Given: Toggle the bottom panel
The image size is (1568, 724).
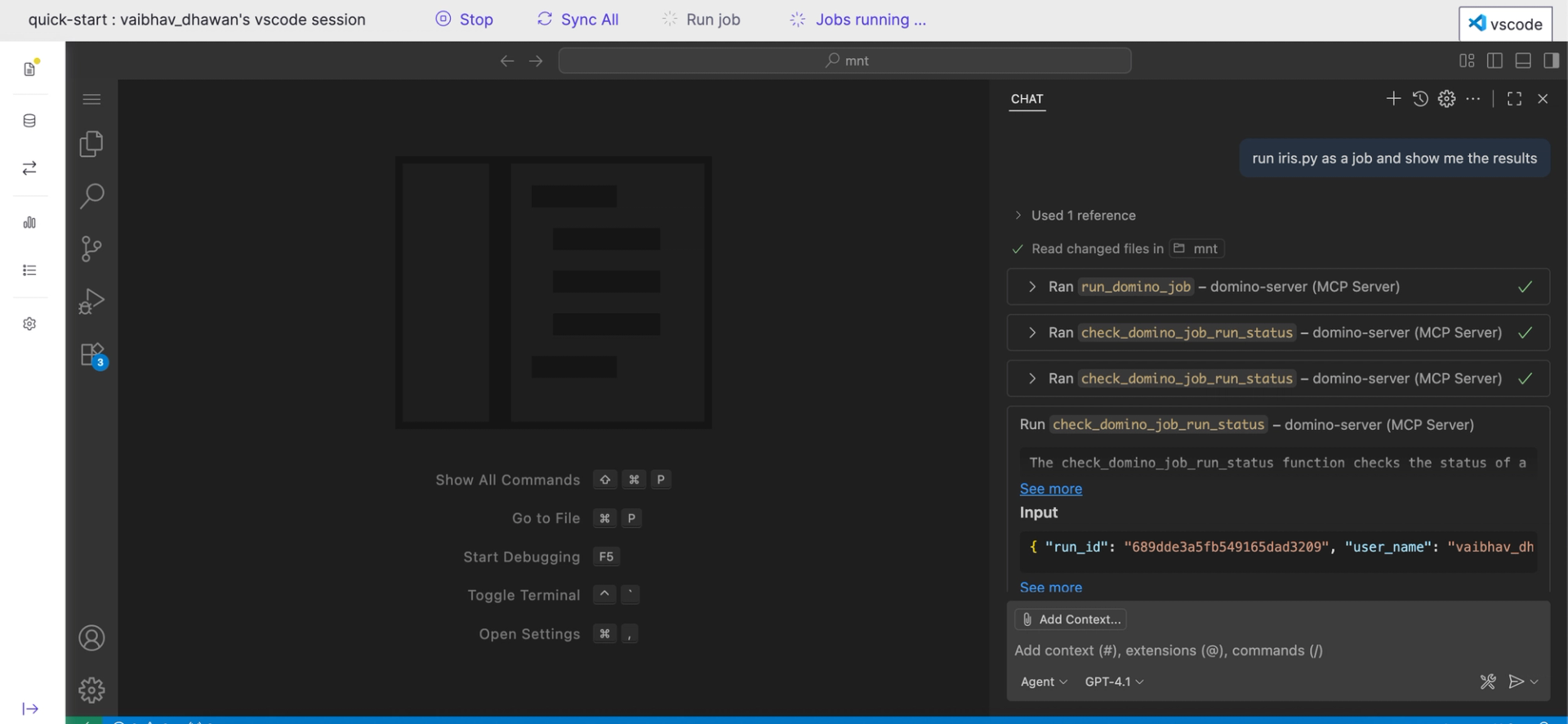Looking at the screenshot, I should (1523, 60).
